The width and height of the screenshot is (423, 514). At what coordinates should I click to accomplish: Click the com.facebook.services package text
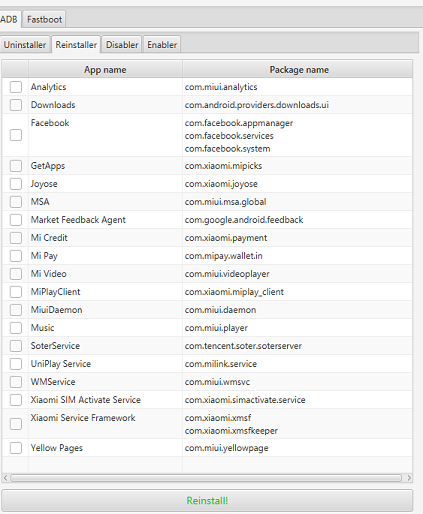(229, 136)
